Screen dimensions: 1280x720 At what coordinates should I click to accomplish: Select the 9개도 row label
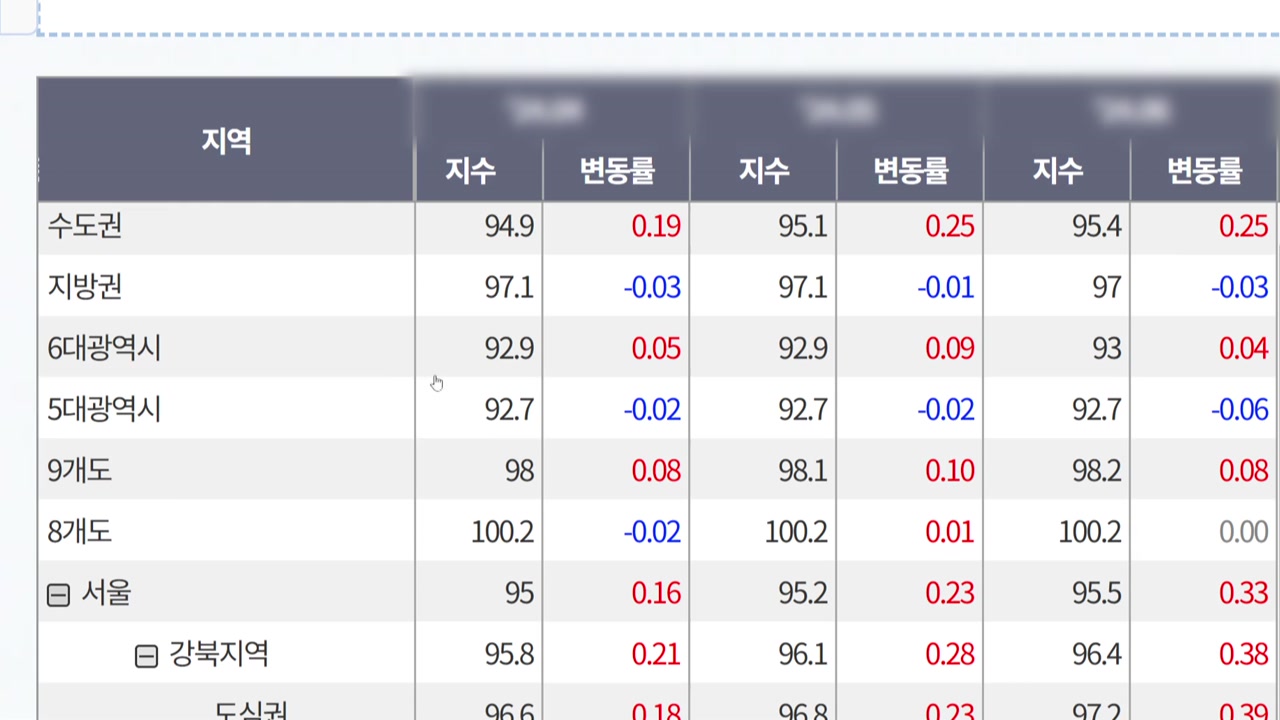pos(80,470)
